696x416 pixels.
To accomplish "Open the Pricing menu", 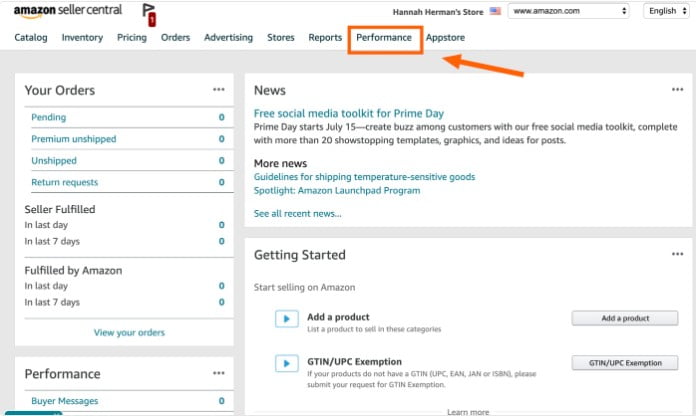I will click(132, 38).
